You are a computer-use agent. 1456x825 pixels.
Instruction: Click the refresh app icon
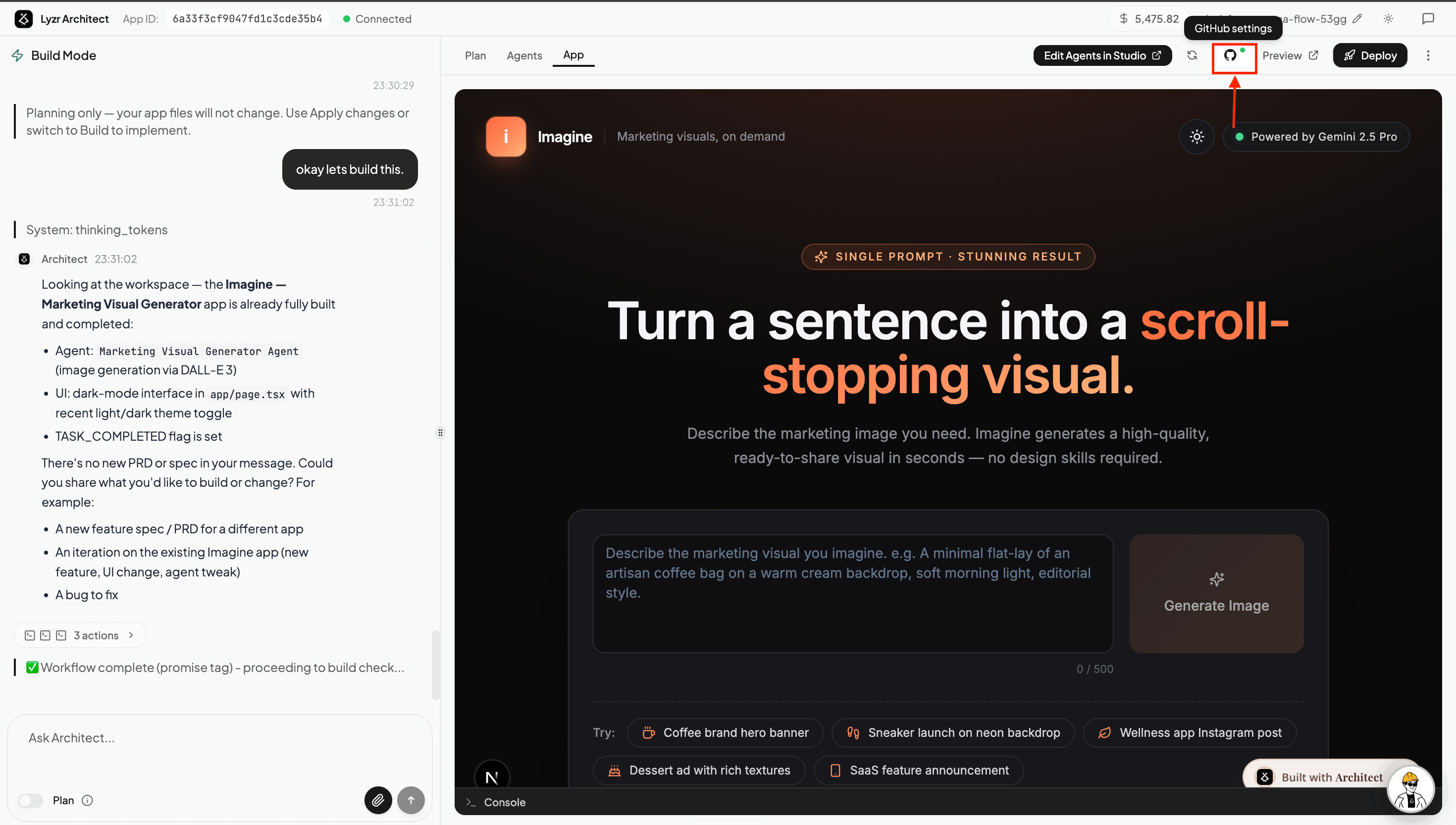coord(1192,55)
